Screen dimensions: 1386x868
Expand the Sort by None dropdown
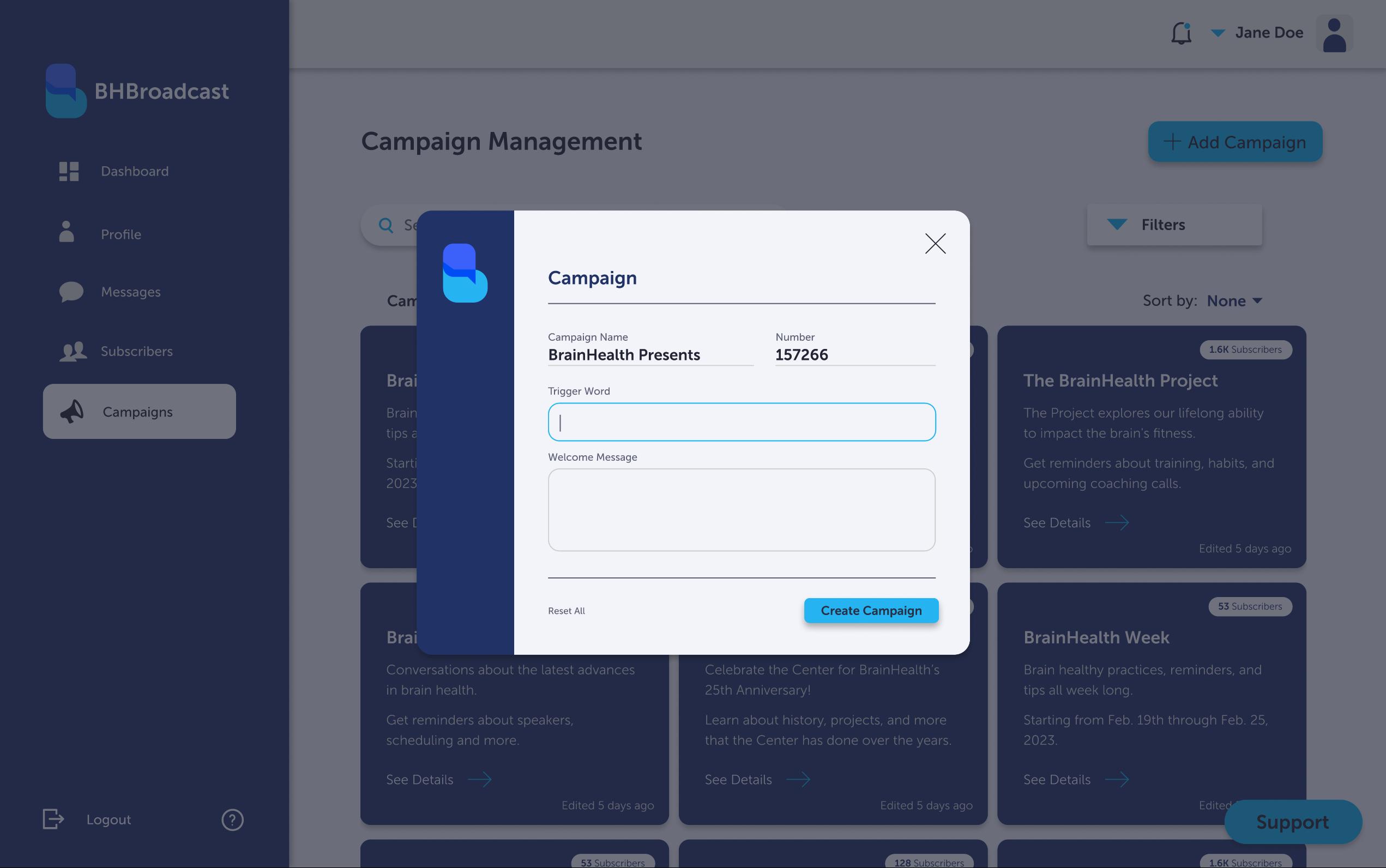(x=1234, y=301)
